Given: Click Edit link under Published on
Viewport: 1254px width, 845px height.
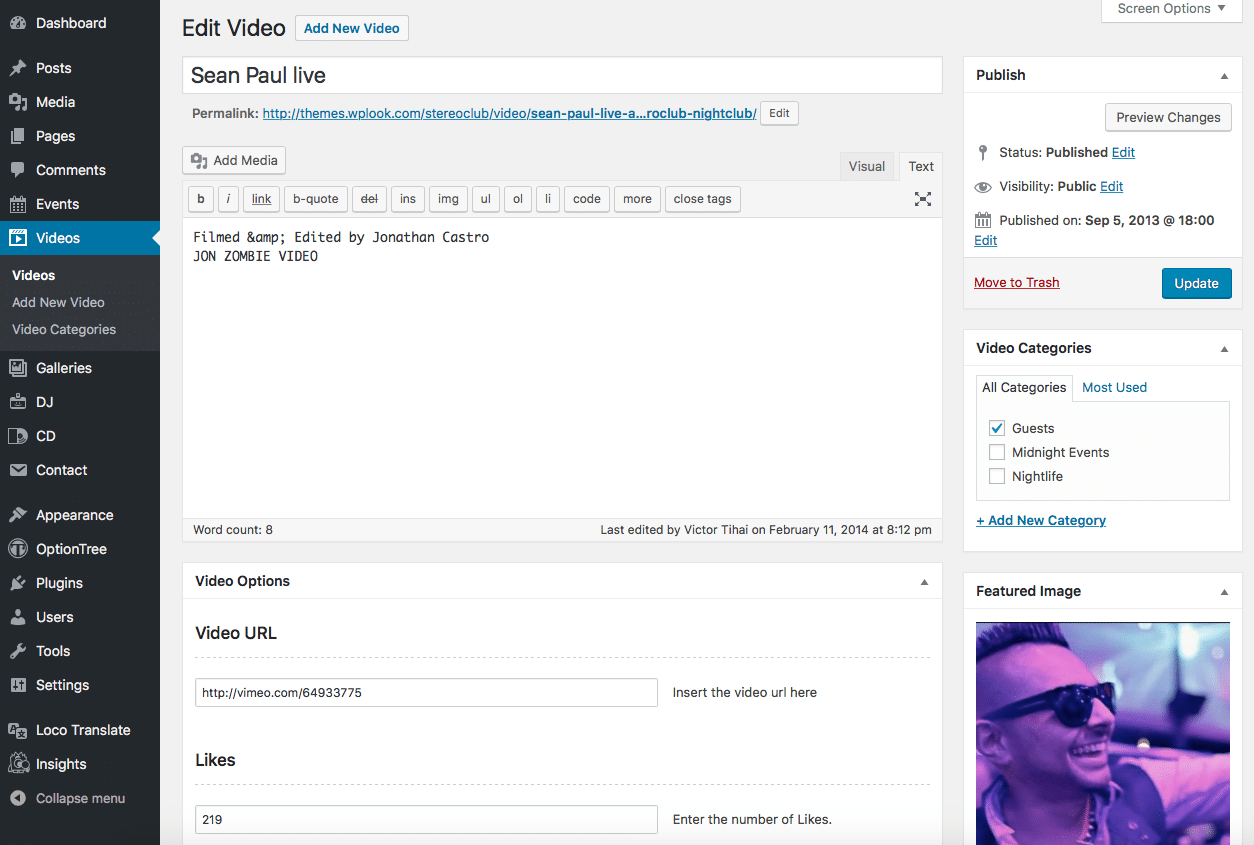Looking at the screenshot, I should pyautogui.click(x=985, y=241).
